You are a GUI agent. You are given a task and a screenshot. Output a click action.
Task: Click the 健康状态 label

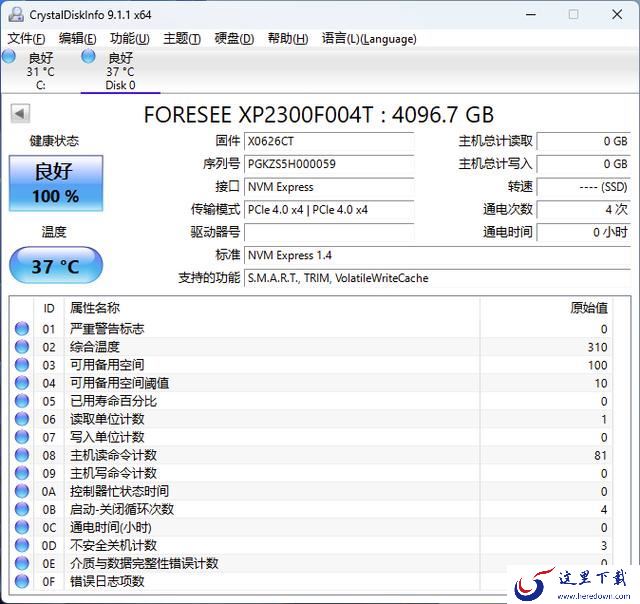[54, 141]
